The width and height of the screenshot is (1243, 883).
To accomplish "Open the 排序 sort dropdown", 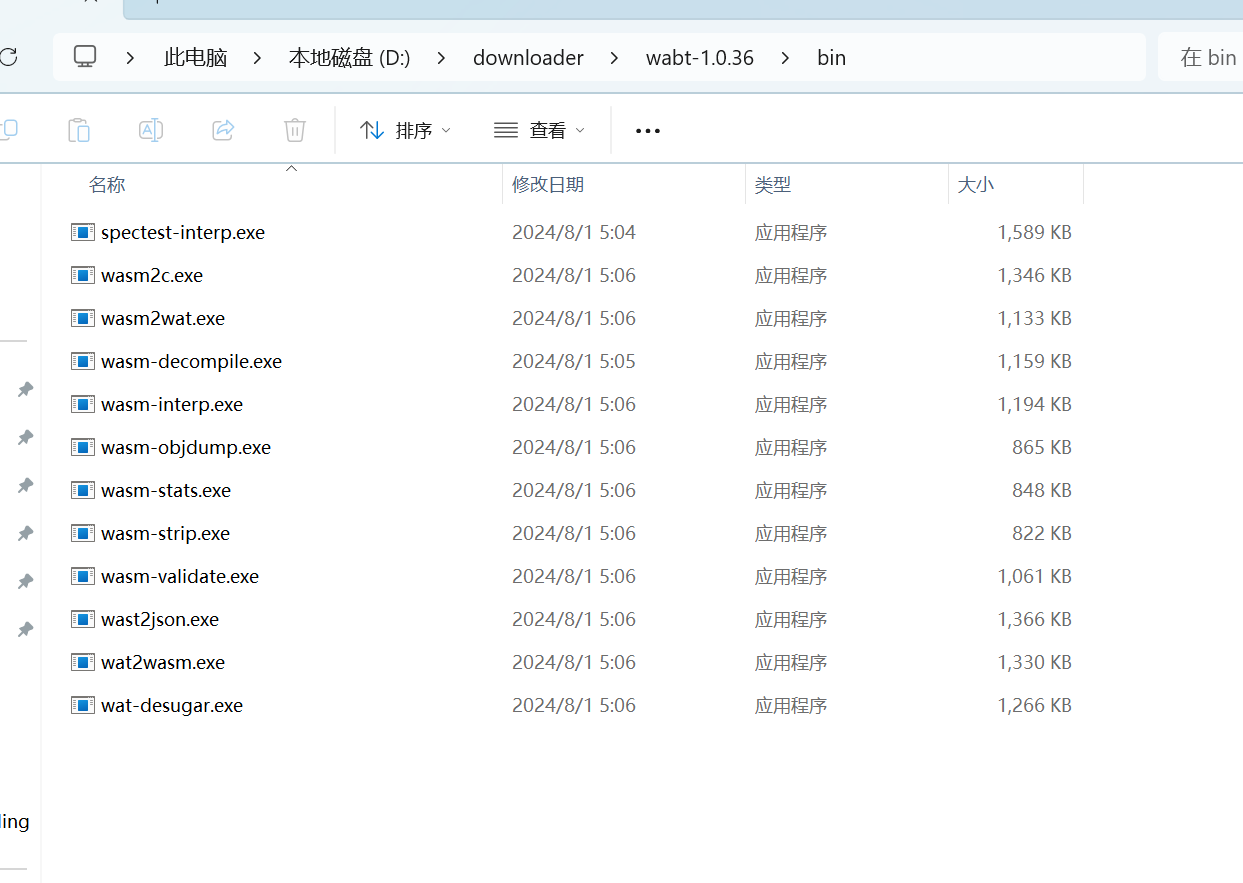I will point(405,130).
